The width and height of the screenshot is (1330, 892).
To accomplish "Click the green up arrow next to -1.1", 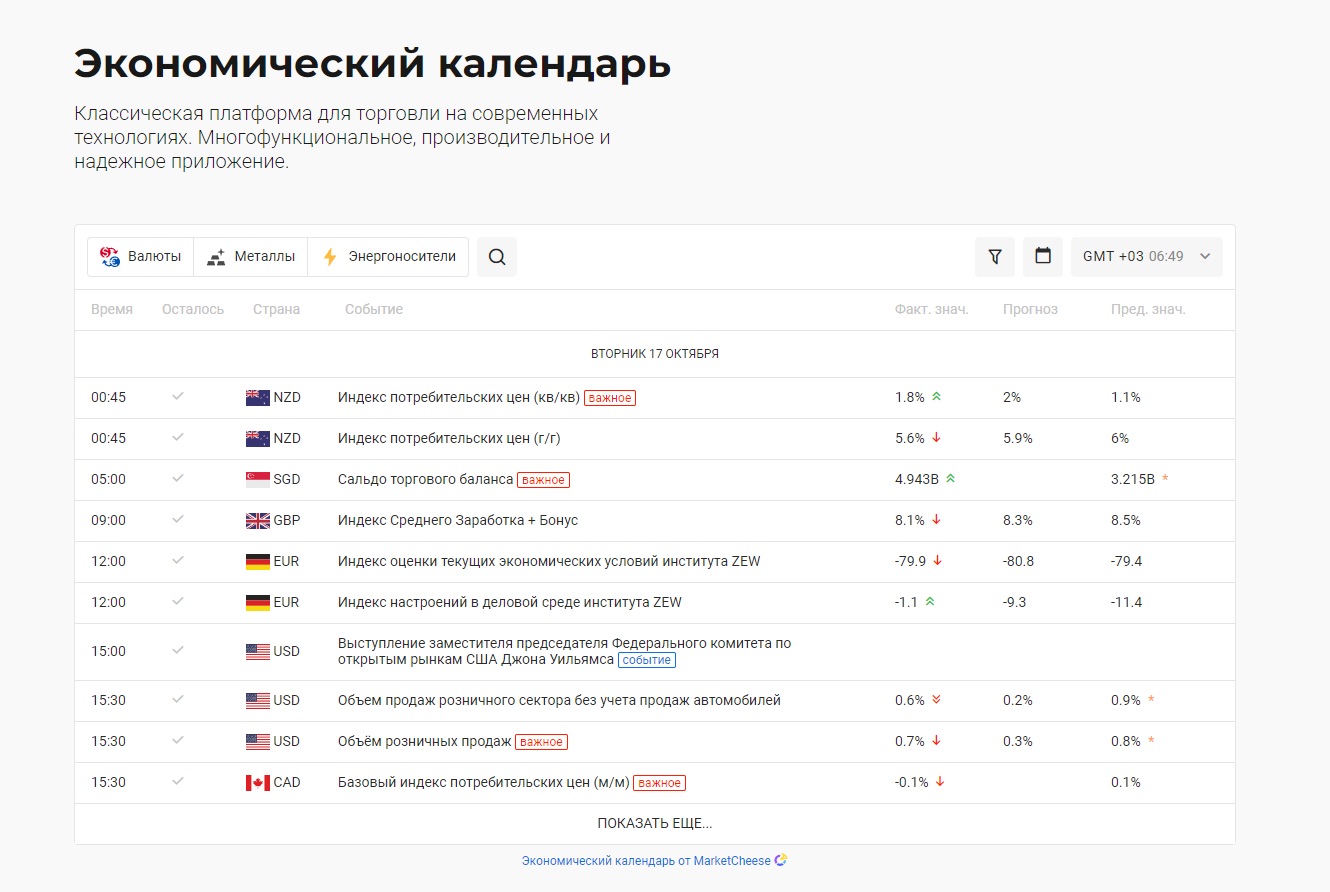I will point(930,602).
